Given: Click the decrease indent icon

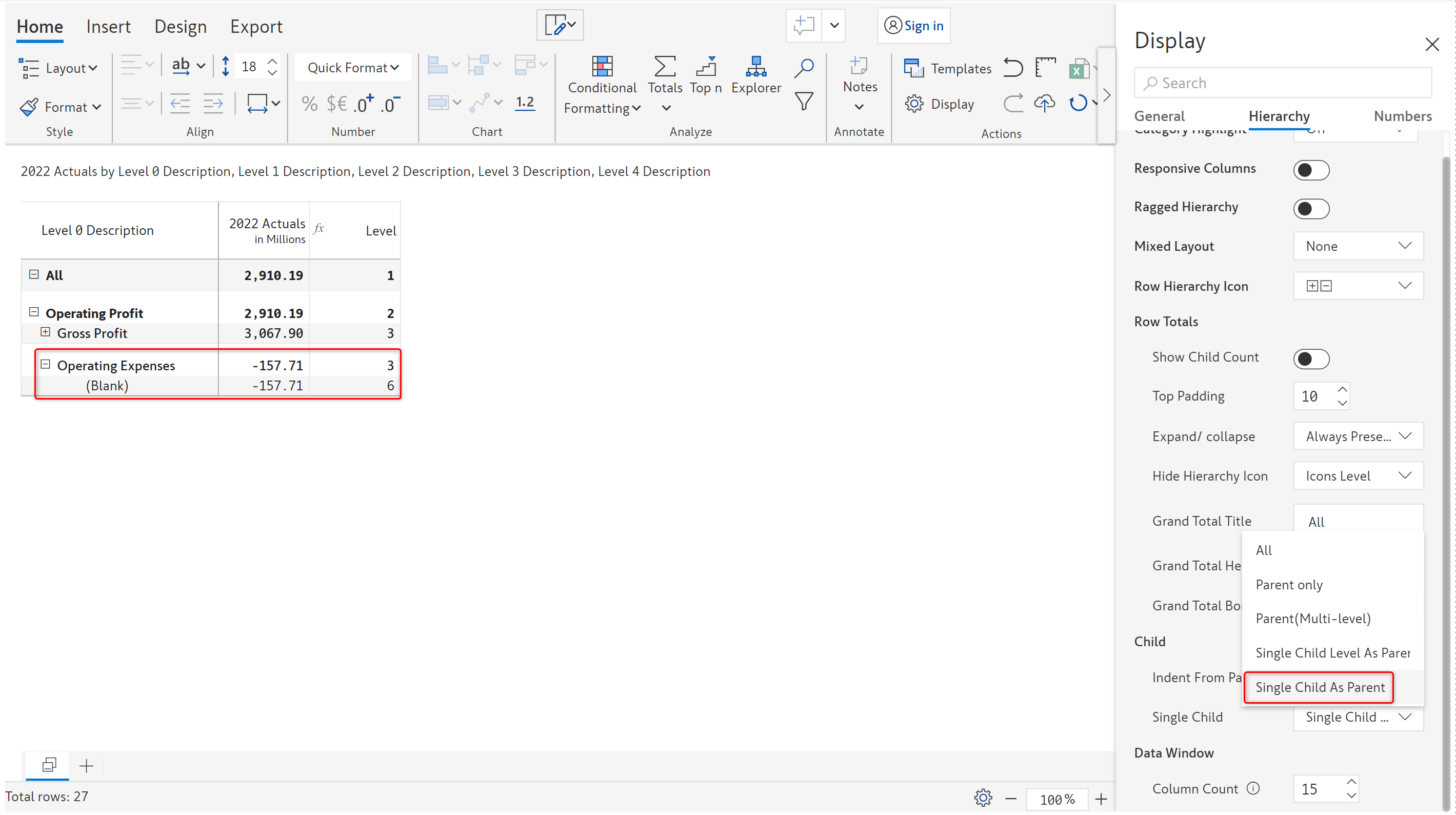Looking at the screenshot, I should (179, 104).
